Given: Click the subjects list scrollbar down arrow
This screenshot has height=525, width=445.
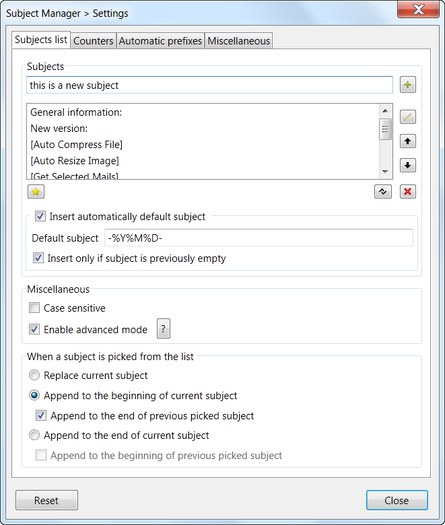Looking at the screenshot, I should 385,172.
